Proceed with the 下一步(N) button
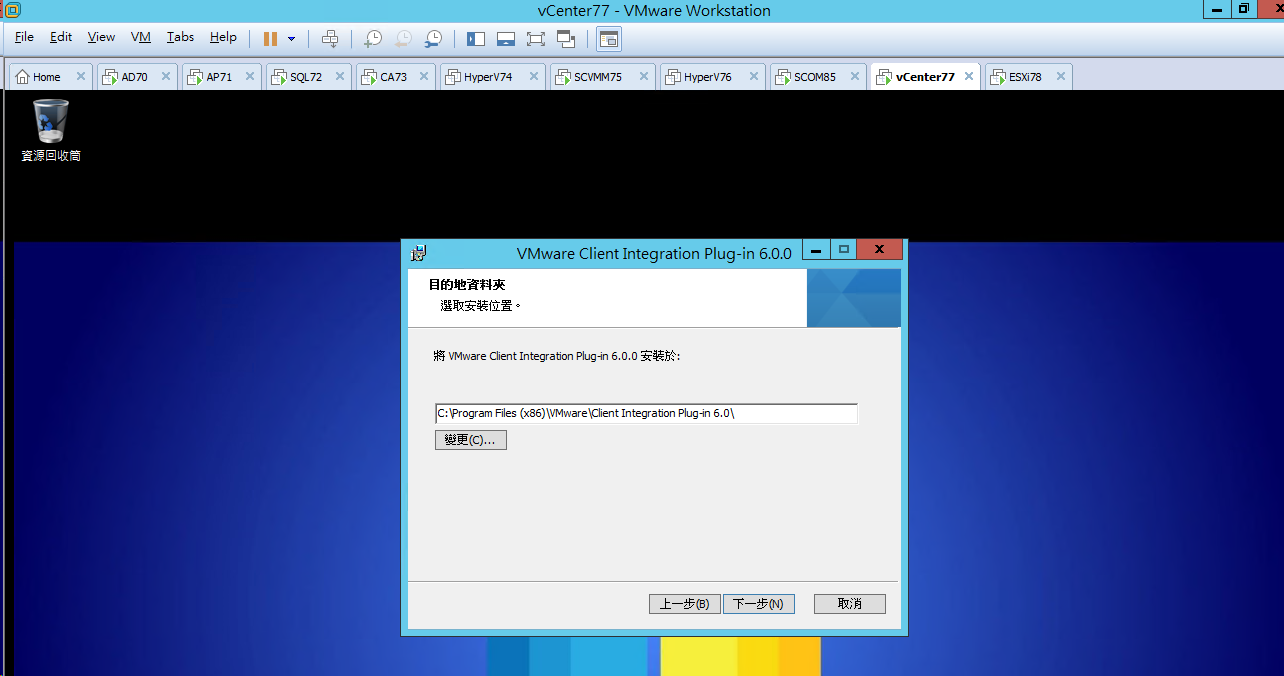The height and width of the screenshot is (676, 1284). pos(759,604)
